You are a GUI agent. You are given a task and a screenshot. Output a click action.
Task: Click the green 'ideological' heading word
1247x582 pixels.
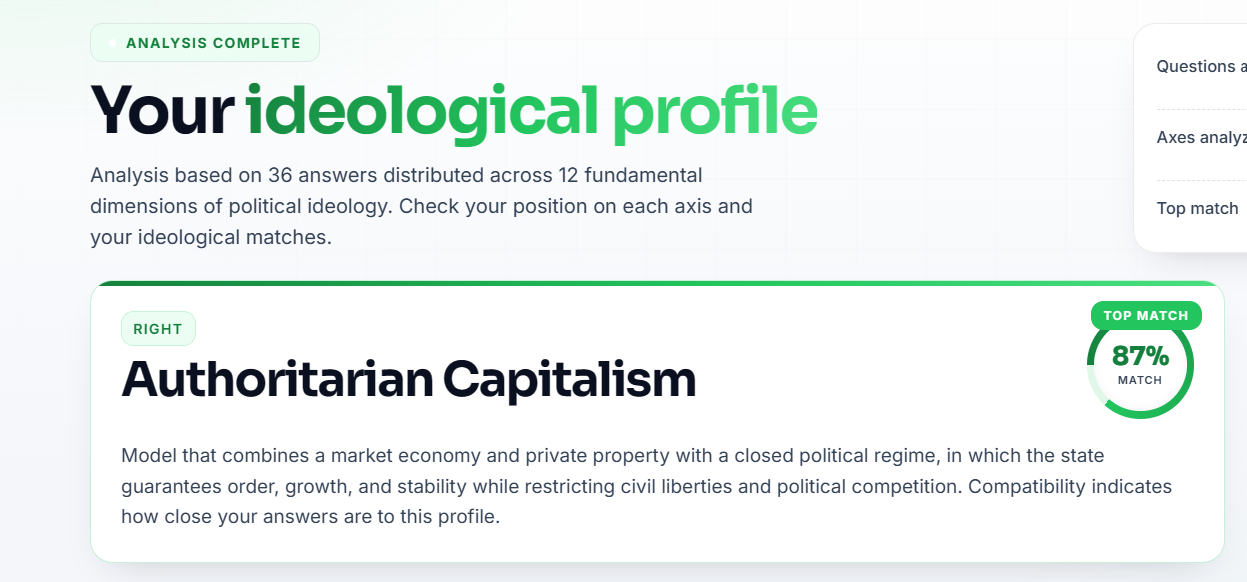click(422, 110)
